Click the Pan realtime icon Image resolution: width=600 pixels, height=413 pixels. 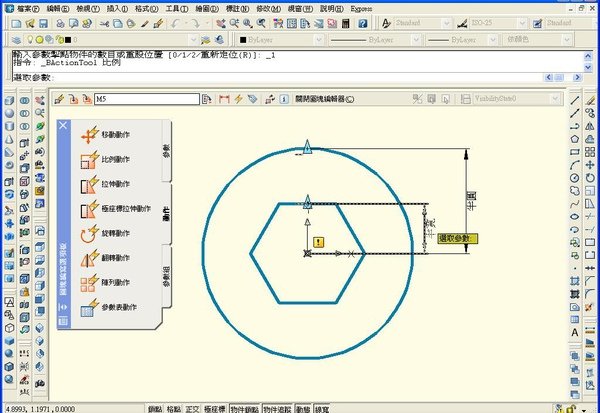(x=221, y=23)
